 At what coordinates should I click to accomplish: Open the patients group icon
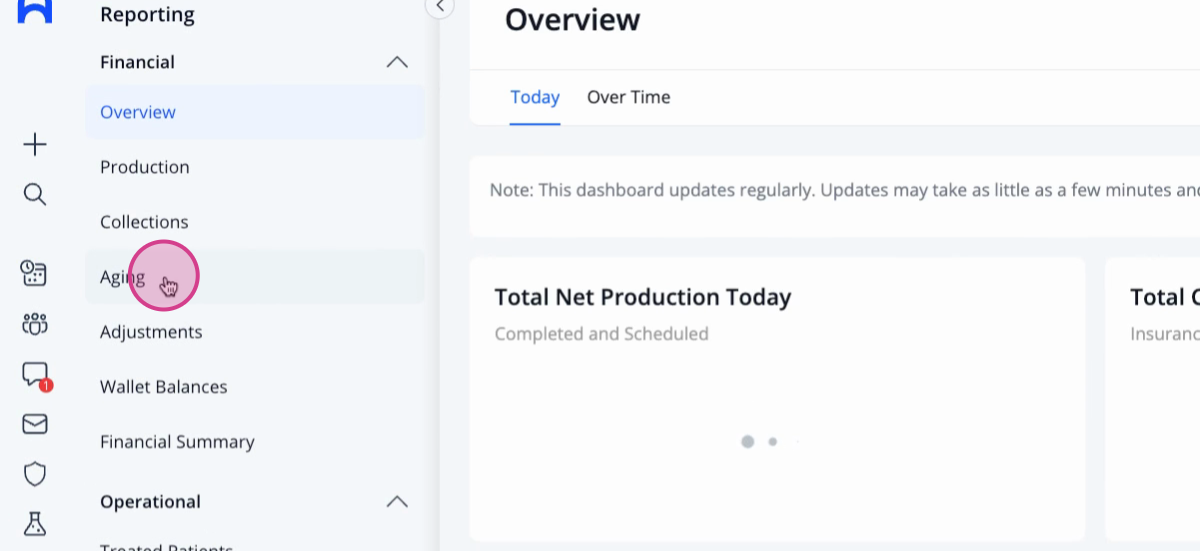tap(35, 323)
